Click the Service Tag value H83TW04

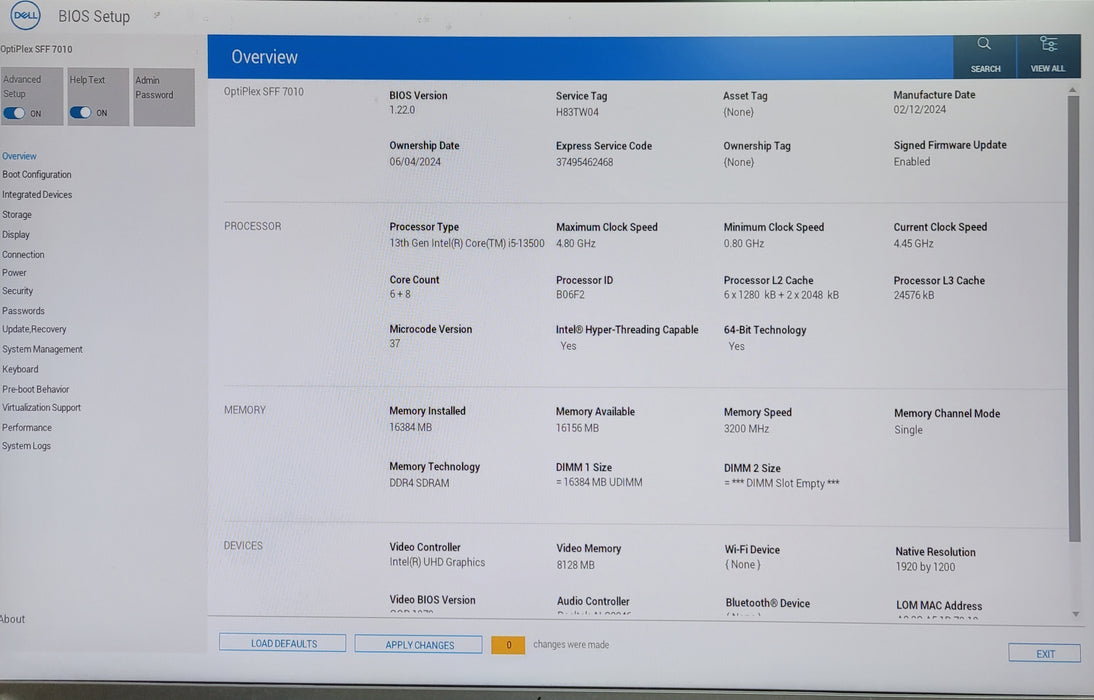click(577, 112)
